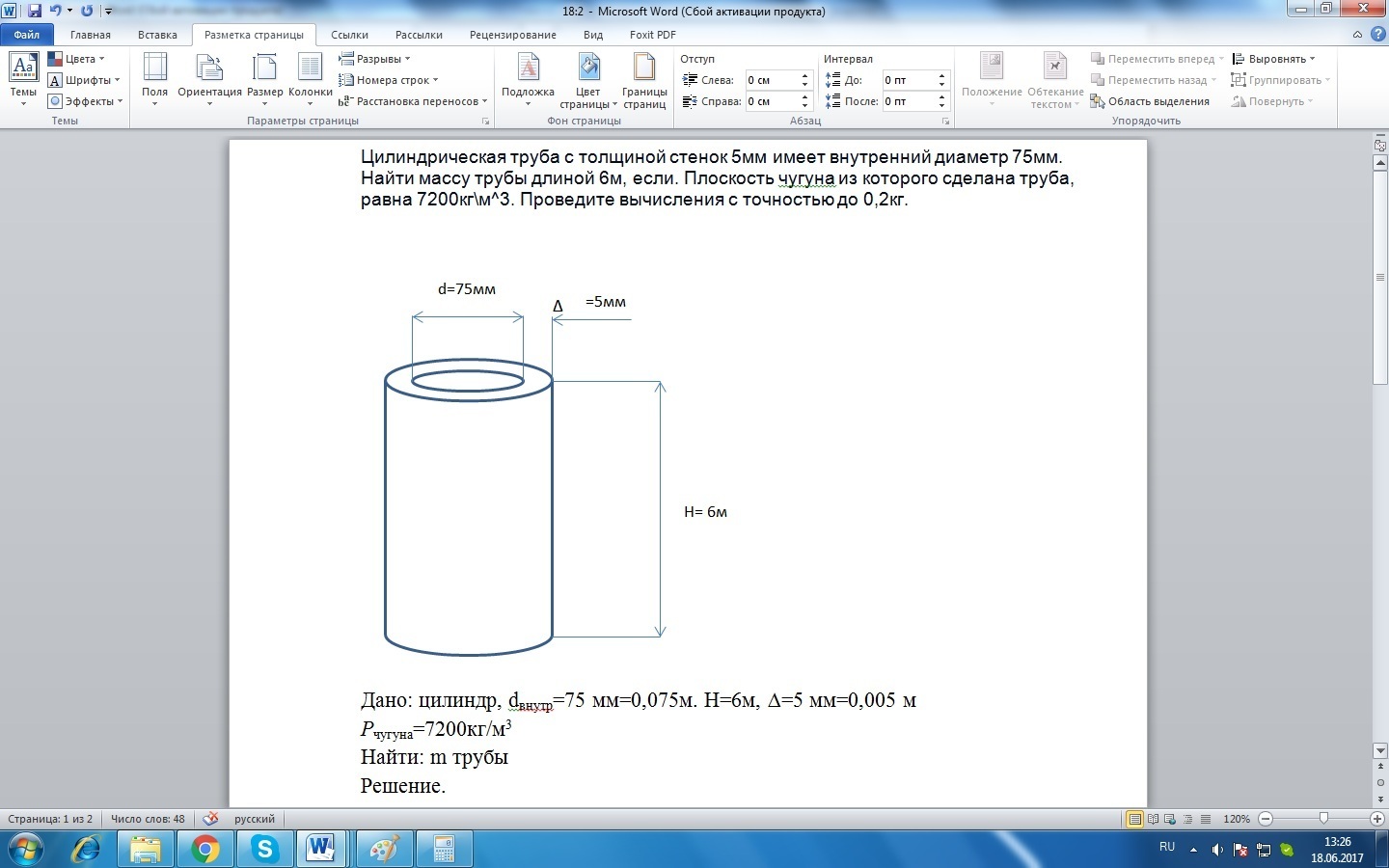The width and height of the screenshot is (1389, 868).
Task: Click the language indicator 'русский' in status bar
Action: click(255, 819)
